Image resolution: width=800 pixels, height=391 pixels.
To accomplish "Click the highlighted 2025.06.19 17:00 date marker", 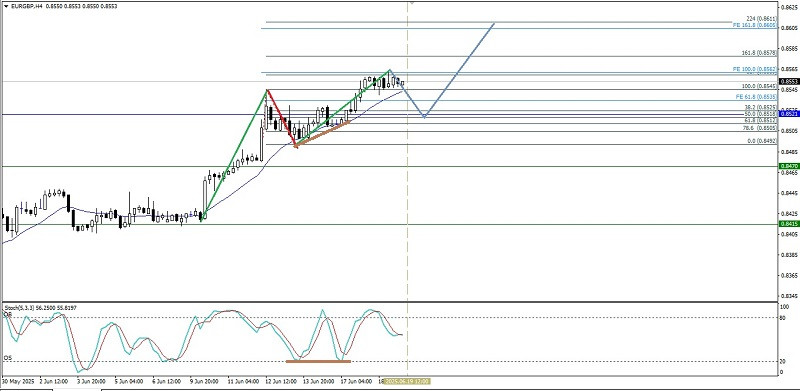I will click(408, 381).
